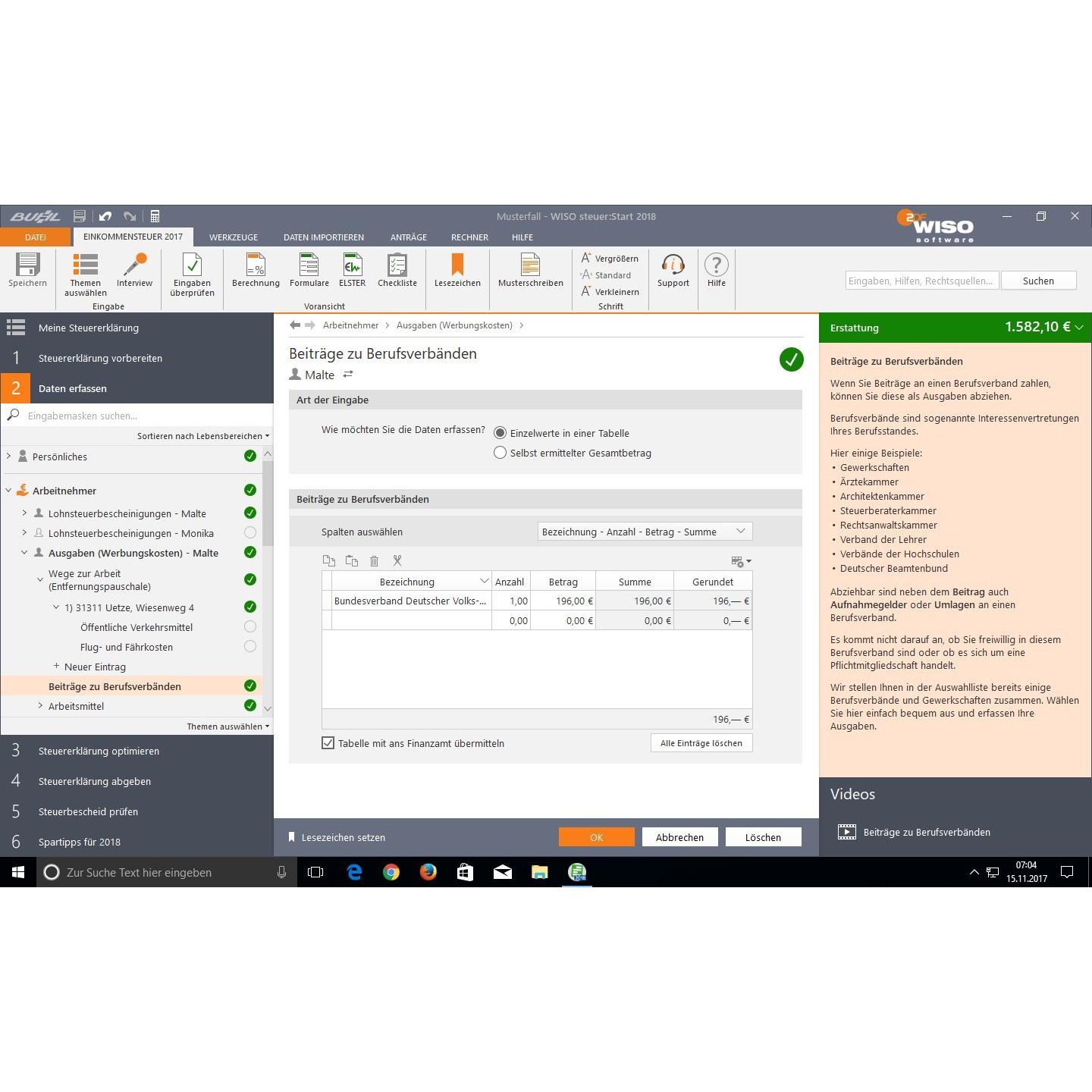Click the back arrow in breadcrumb bar
Viewport: 1092px width, 1092px height.
pos(295,325)
